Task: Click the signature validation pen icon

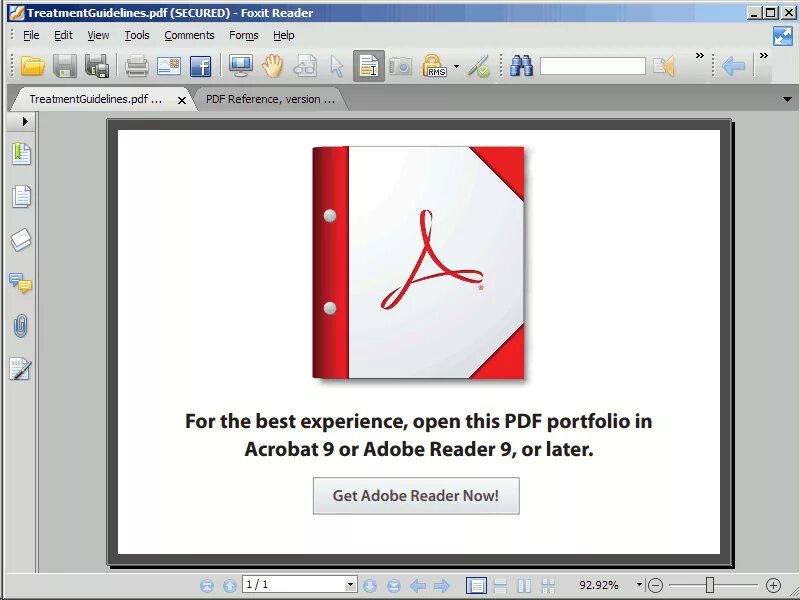Action: point(479,66)
